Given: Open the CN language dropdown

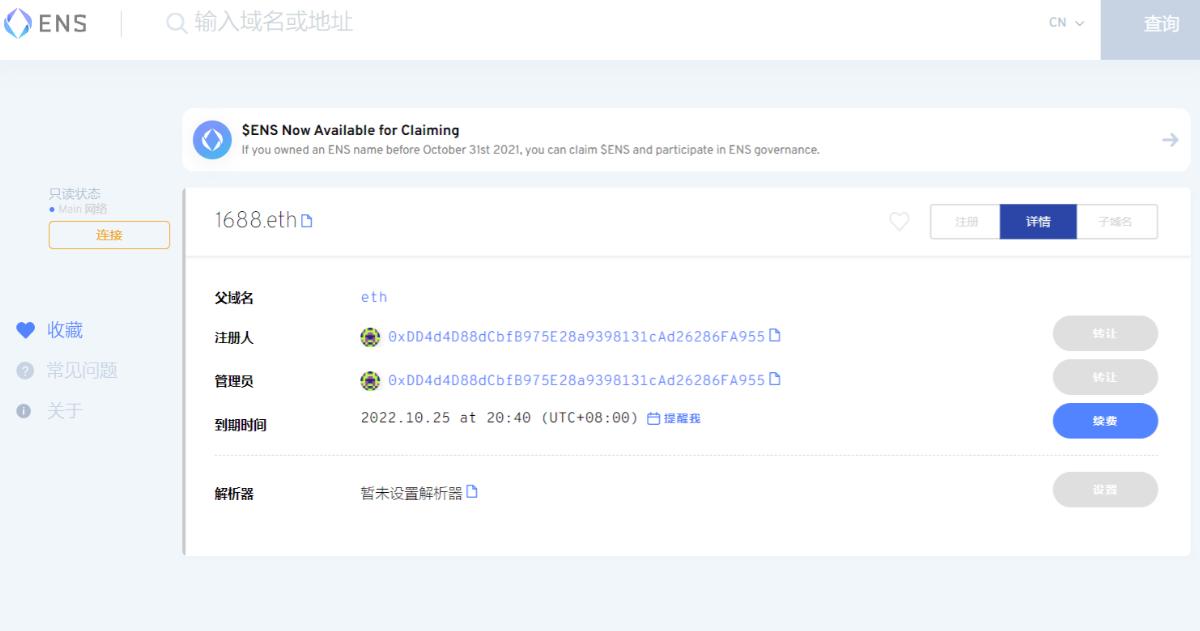Looking at the screenshot, I should click(x=1066, y=24).
